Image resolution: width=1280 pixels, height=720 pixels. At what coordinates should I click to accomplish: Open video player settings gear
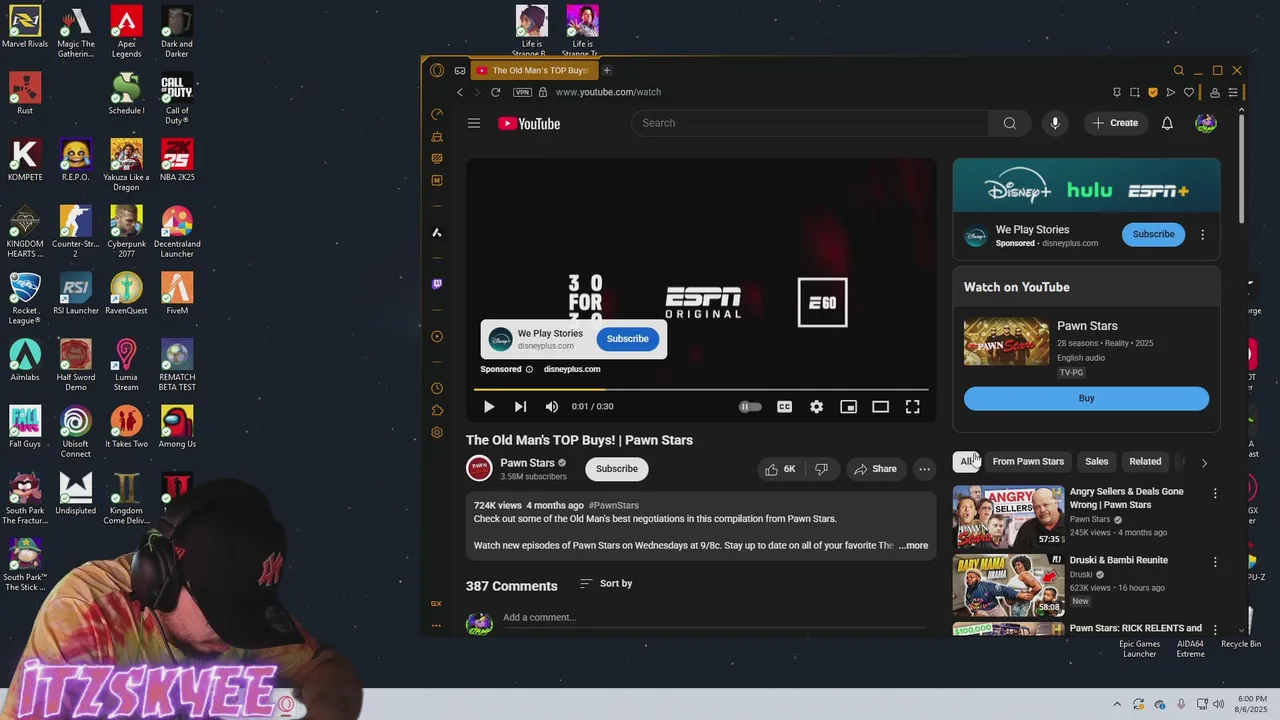tap(817, 407)
